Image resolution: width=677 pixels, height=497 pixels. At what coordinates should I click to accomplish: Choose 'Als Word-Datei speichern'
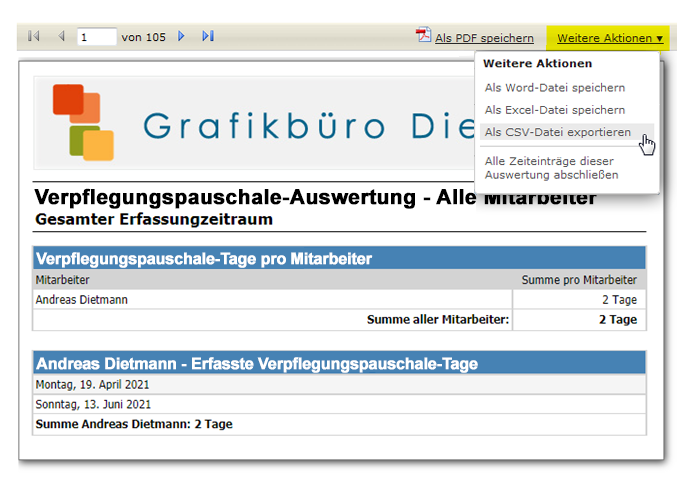click(554, 88)
